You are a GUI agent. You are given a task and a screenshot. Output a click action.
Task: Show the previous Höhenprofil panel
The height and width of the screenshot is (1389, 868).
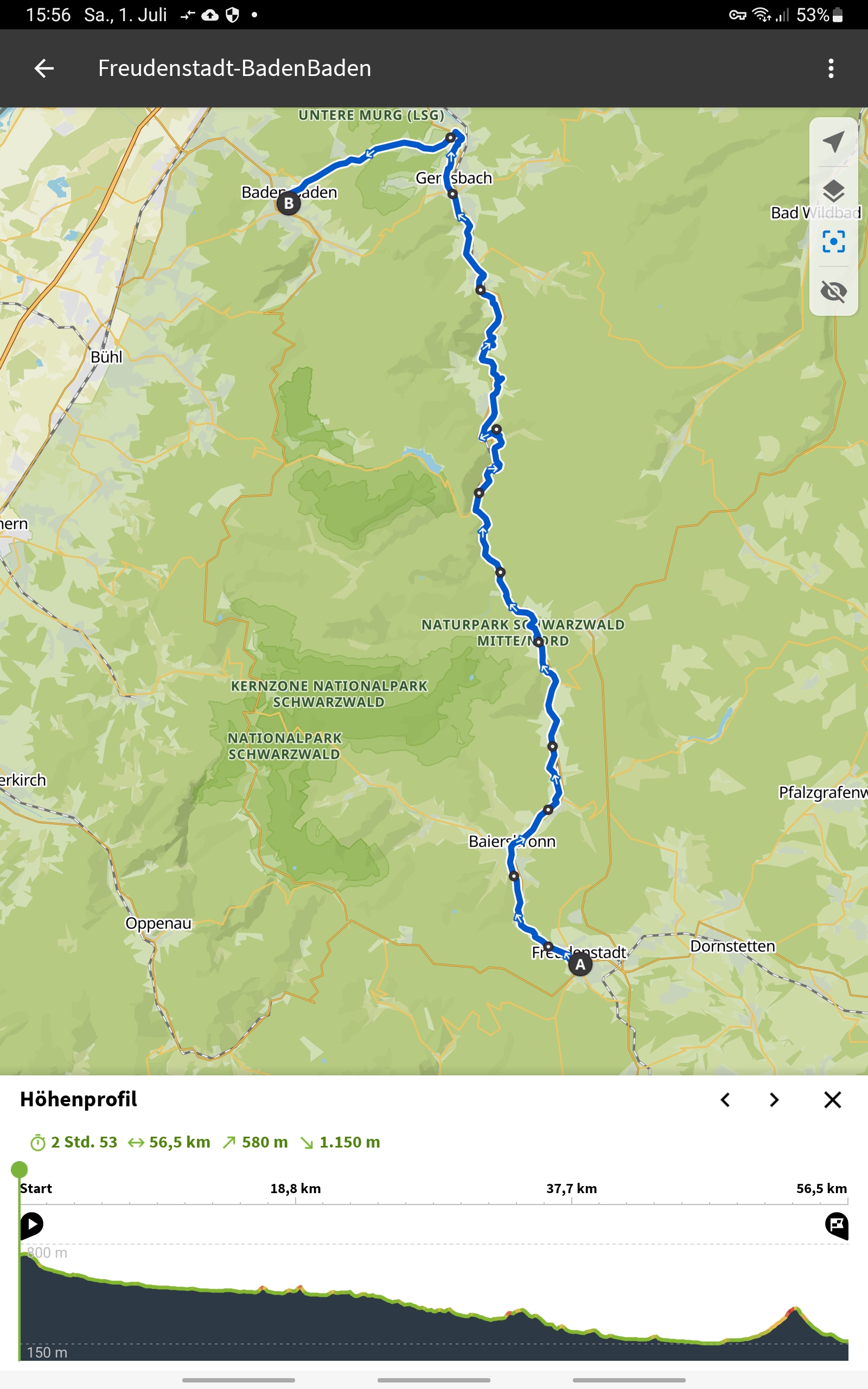725,1100
